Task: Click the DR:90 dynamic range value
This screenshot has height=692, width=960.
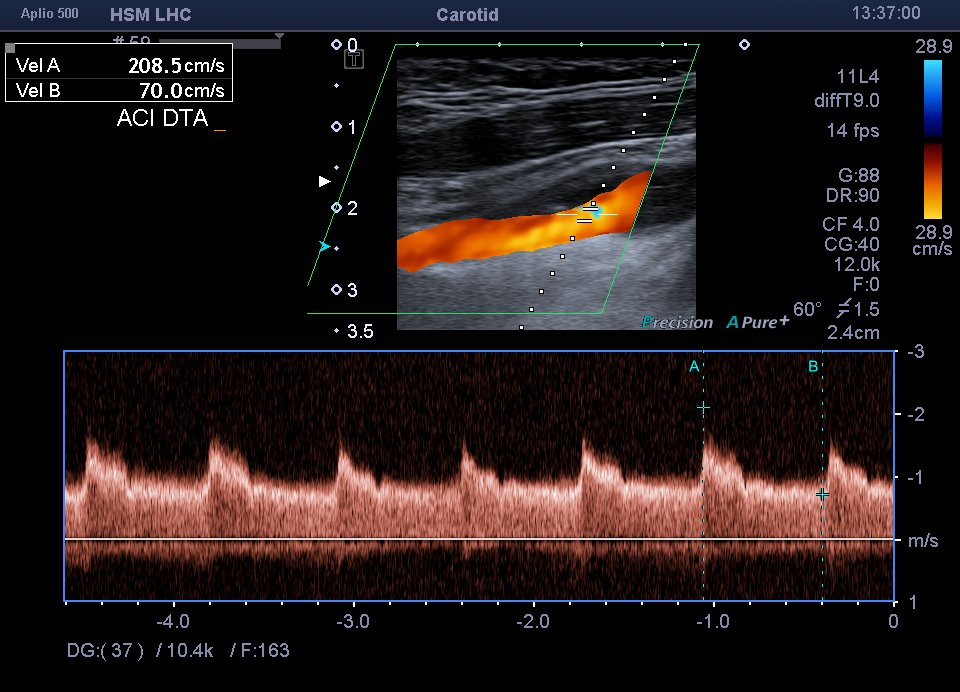Action: (x=852, y=196)
